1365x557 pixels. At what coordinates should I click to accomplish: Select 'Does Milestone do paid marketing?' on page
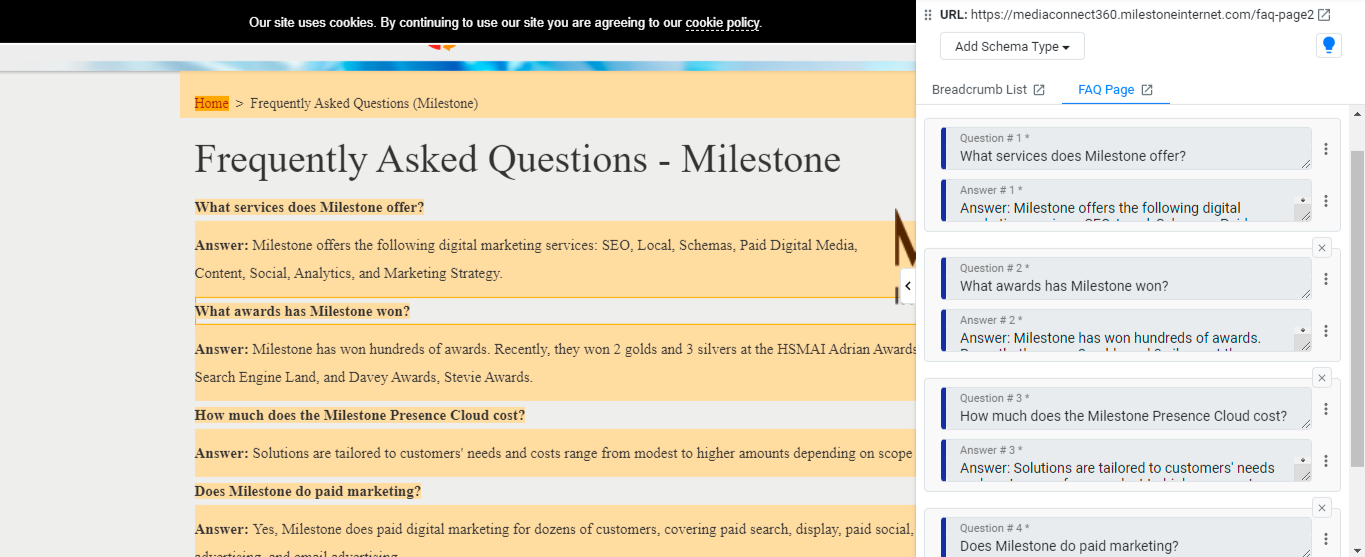coord(308,491)
